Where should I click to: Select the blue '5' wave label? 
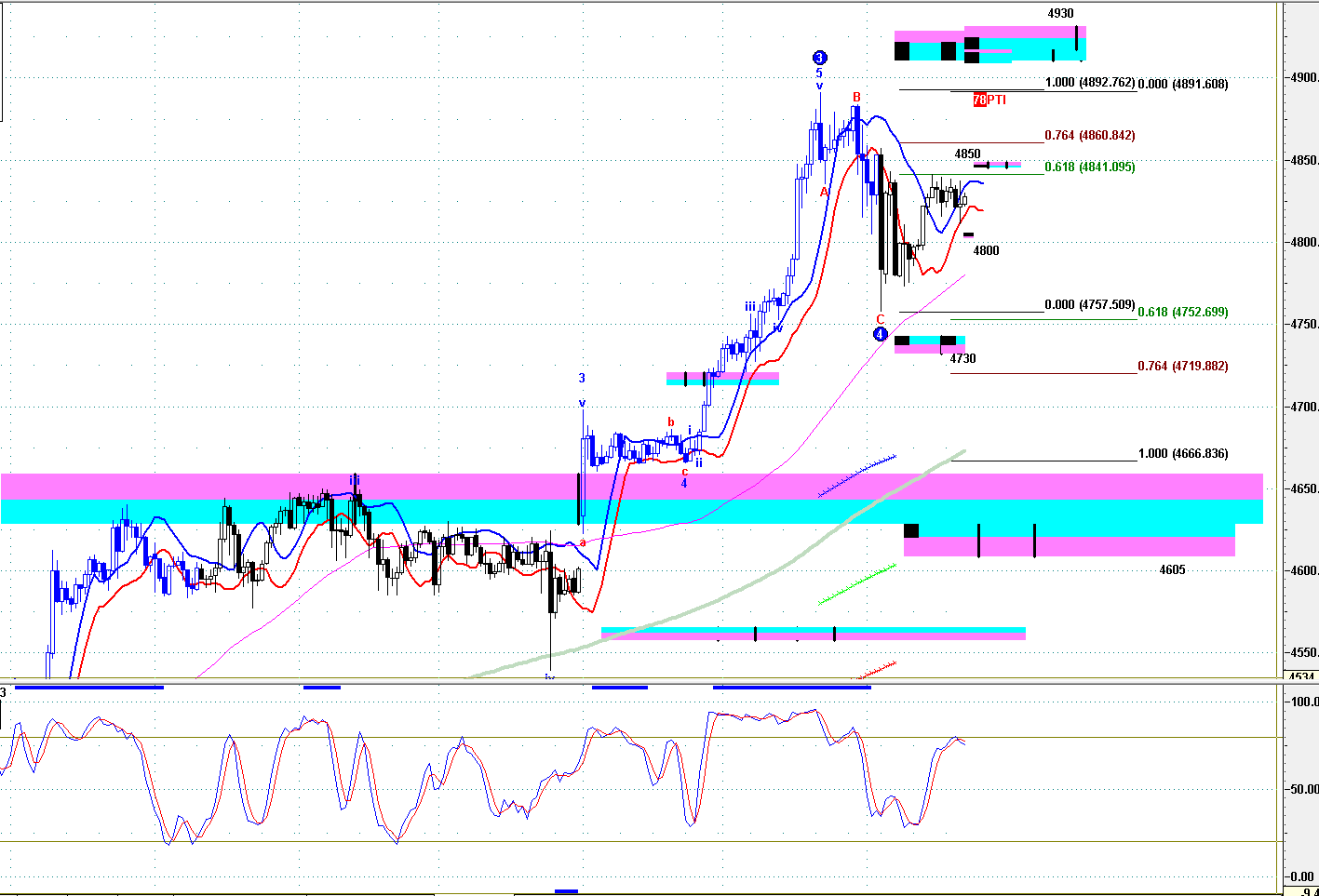(819, 73)
